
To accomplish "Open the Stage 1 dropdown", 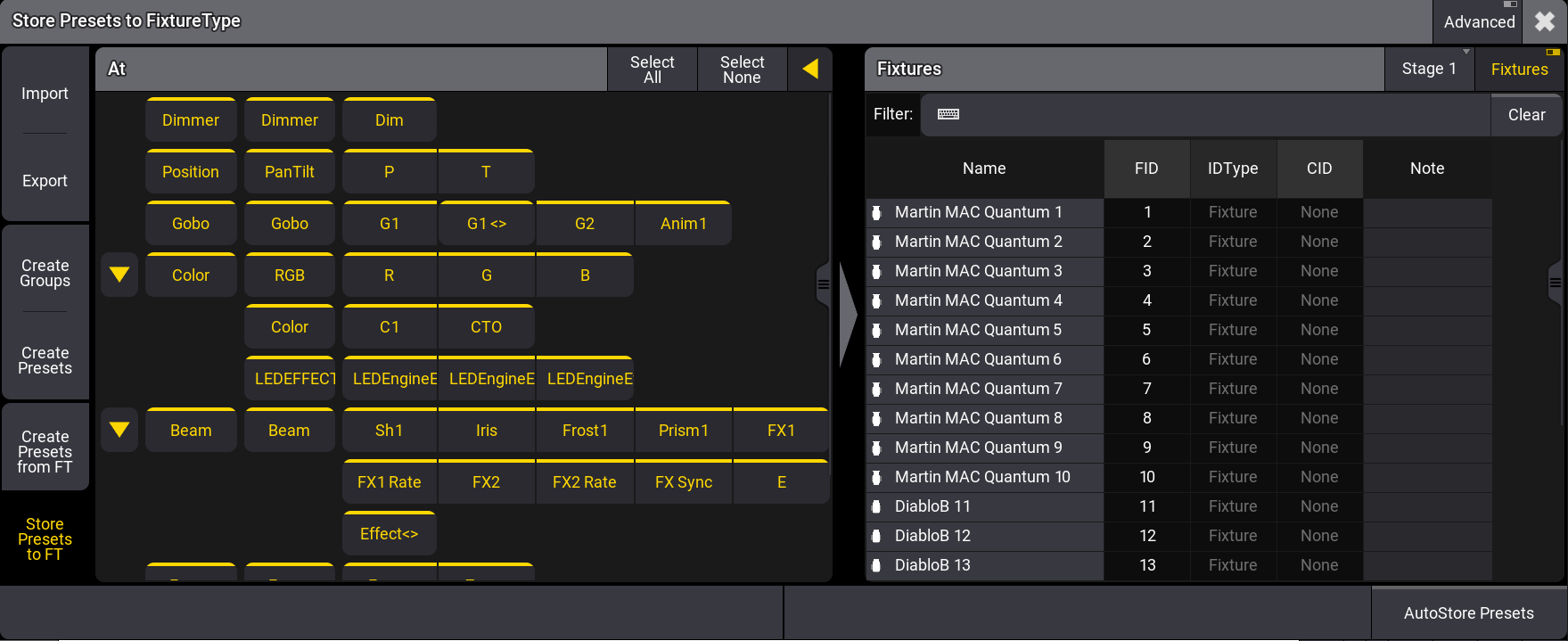I will [x=1428, y=69].
